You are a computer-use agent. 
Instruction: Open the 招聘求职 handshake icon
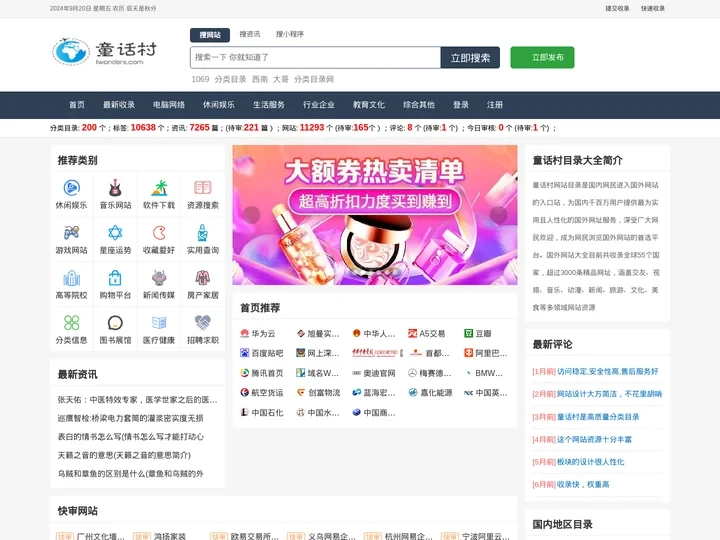(202, 323)
